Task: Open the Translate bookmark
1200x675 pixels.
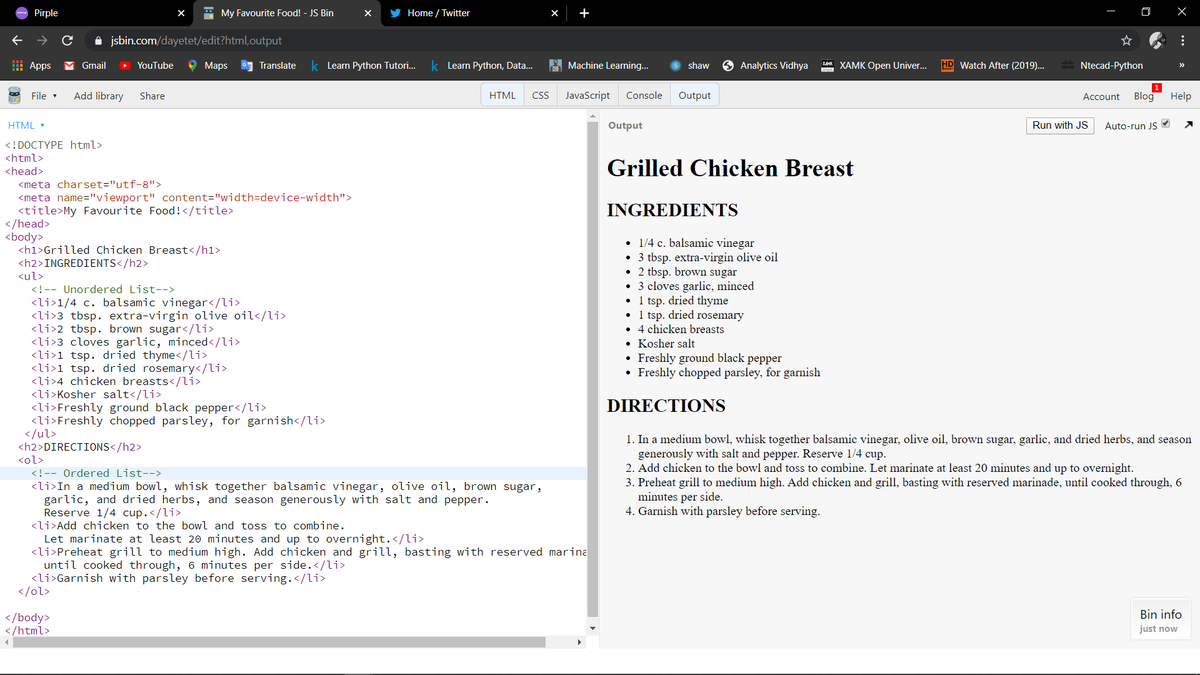Action: tap(268, 65)
